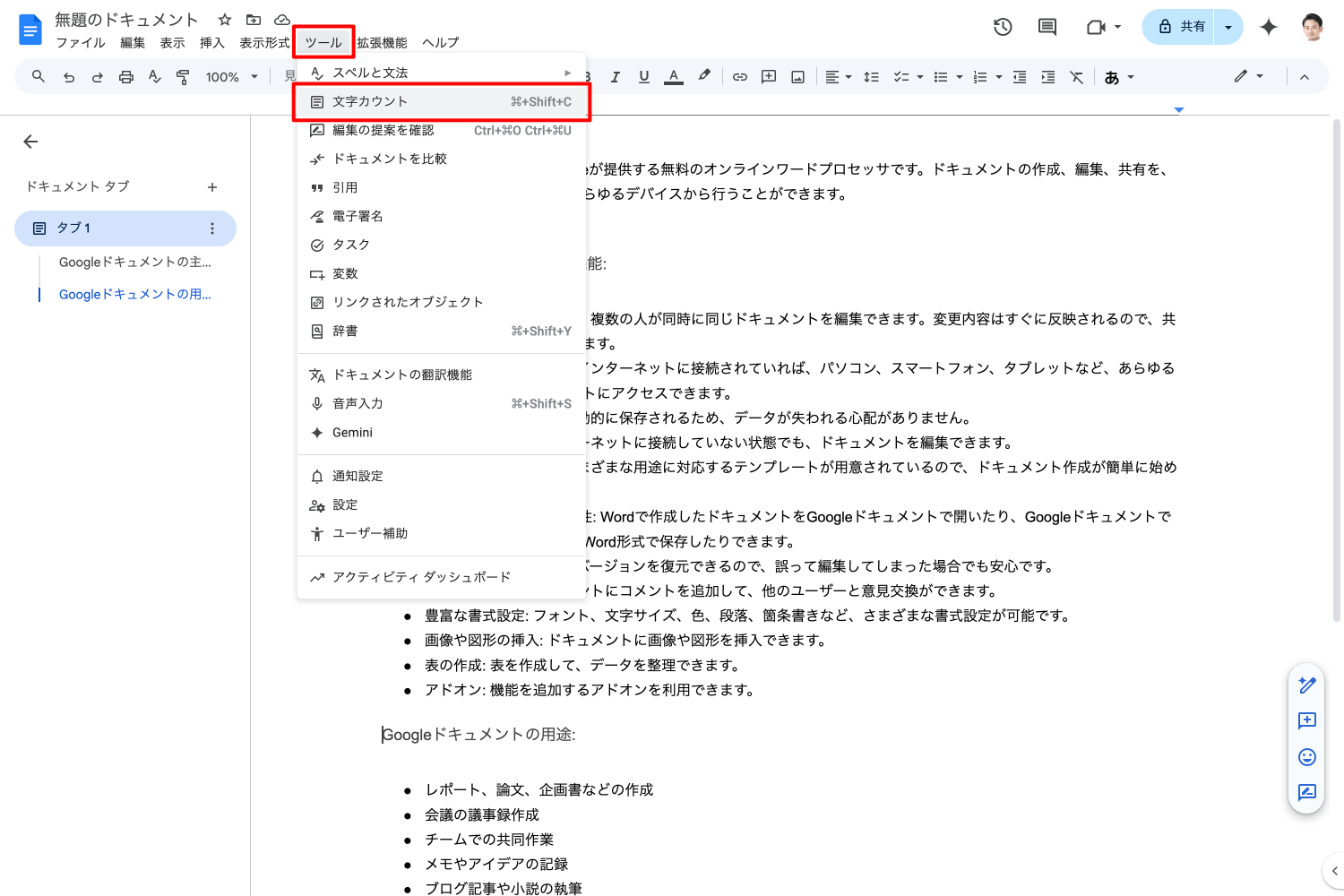1344x896 pixels.
Task: Open the 編集 menu
Action: 133,42
